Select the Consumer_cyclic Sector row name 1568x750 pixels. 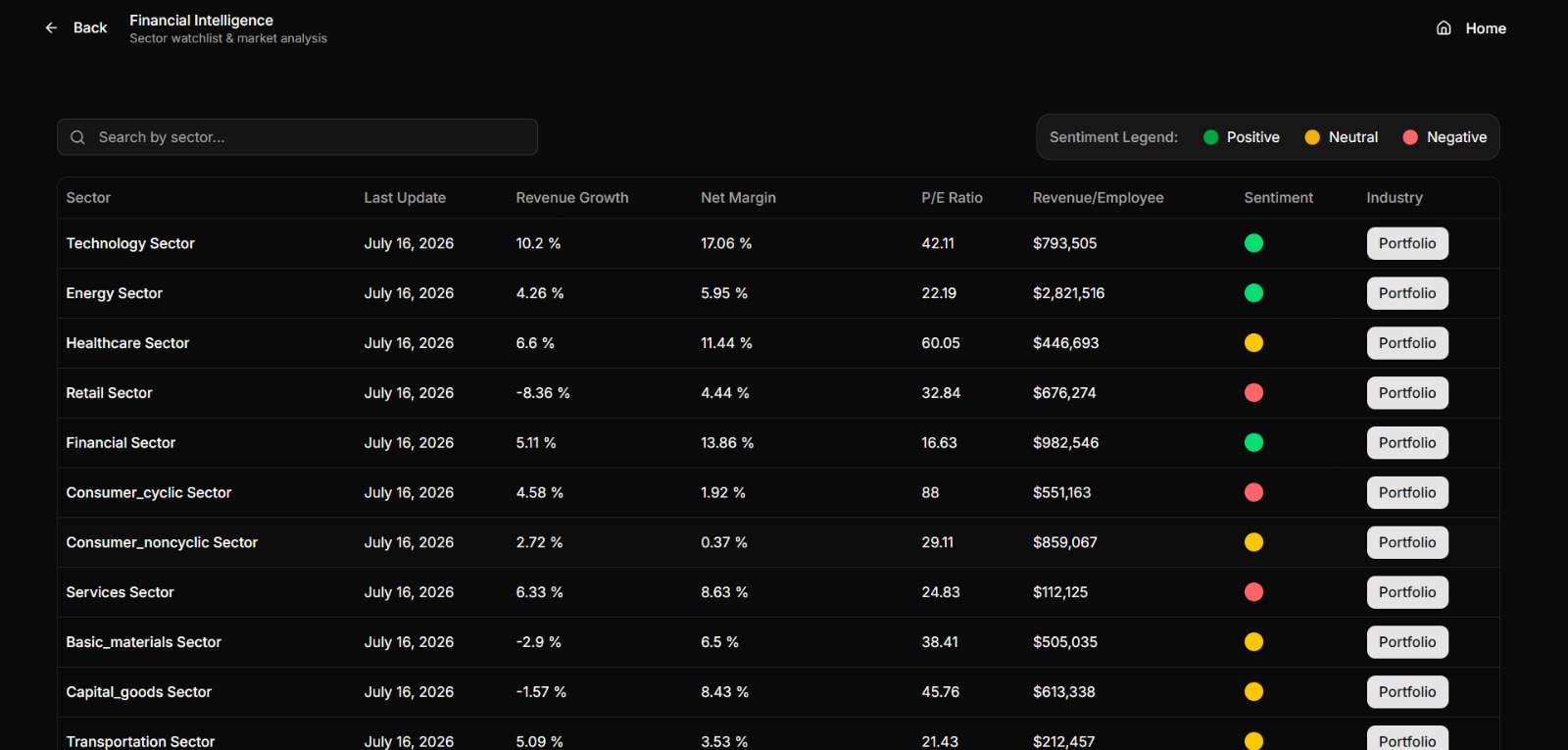(149, 492)
